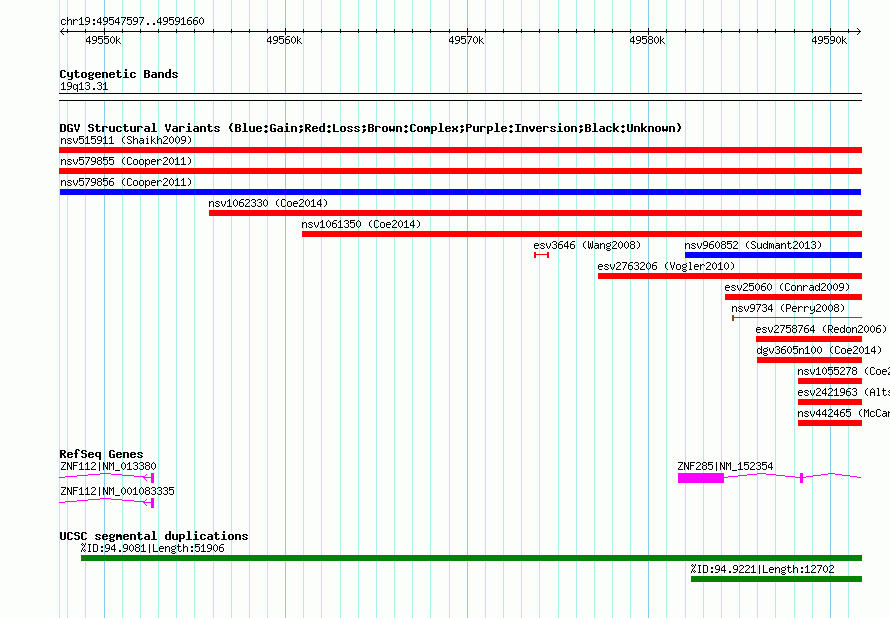Click the Cytogenetic Bands track title
This screenshot has height=618, width=890.
click(x=119, y=74)
